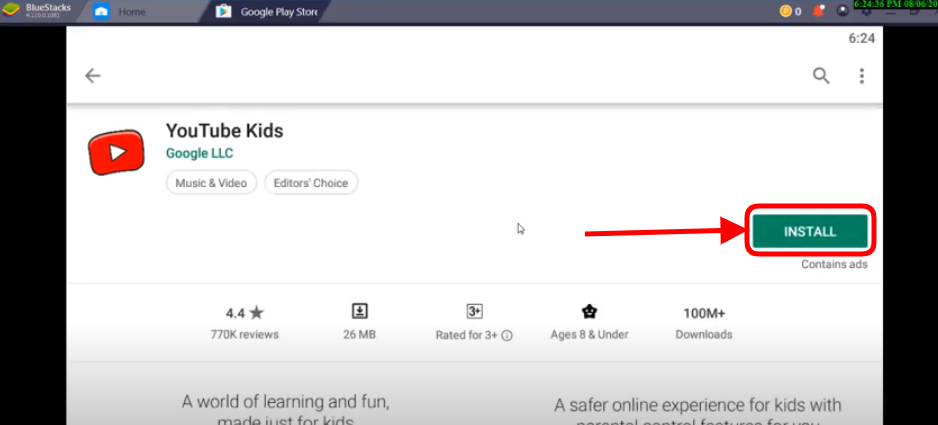Open BlueStacks notifications bell
The height and width of the screenshot is (425, 938).
click(818, 11)
